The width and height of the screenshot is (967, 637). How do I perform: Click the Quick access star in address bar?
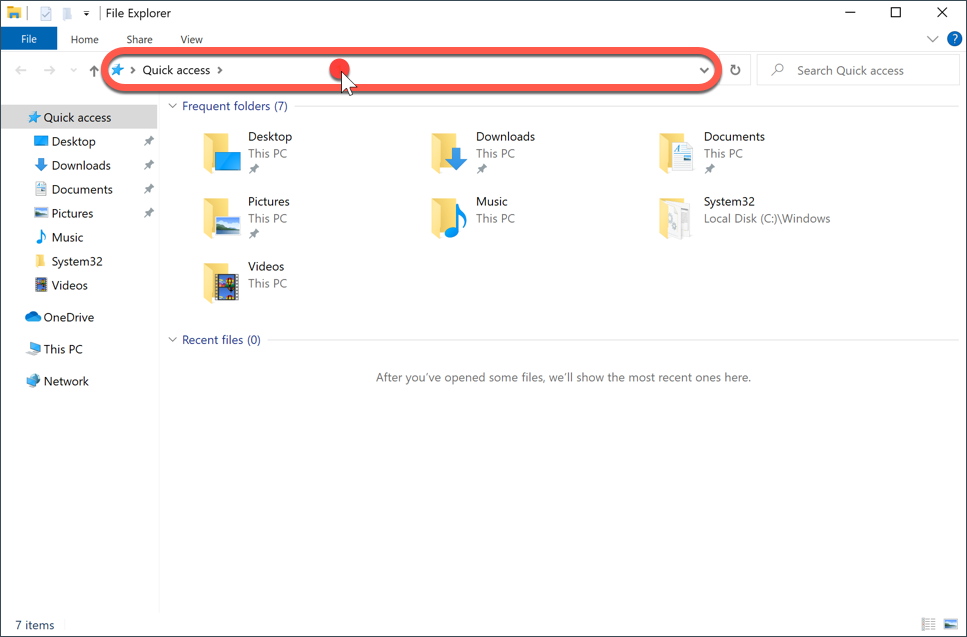pos(117,70)
